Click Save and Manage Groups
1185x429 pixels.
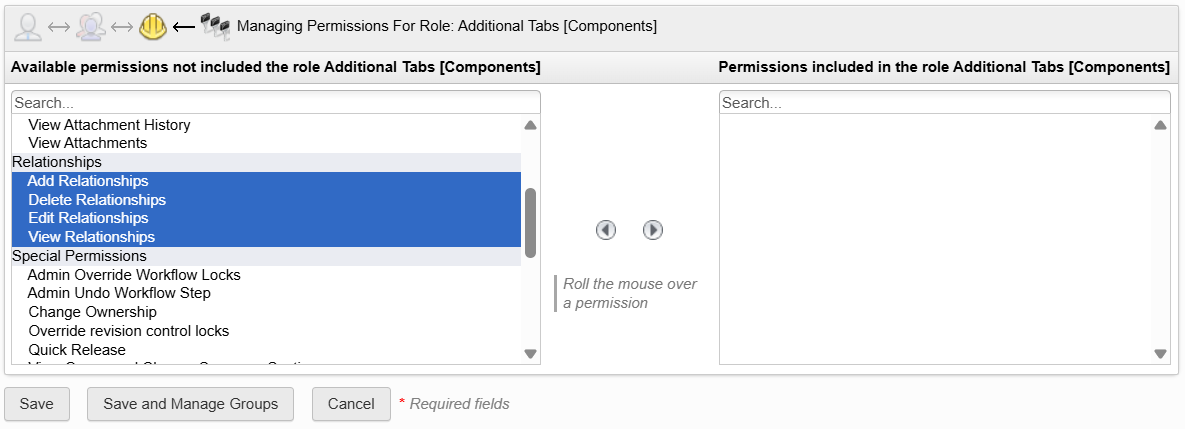(x=190, y=404)
